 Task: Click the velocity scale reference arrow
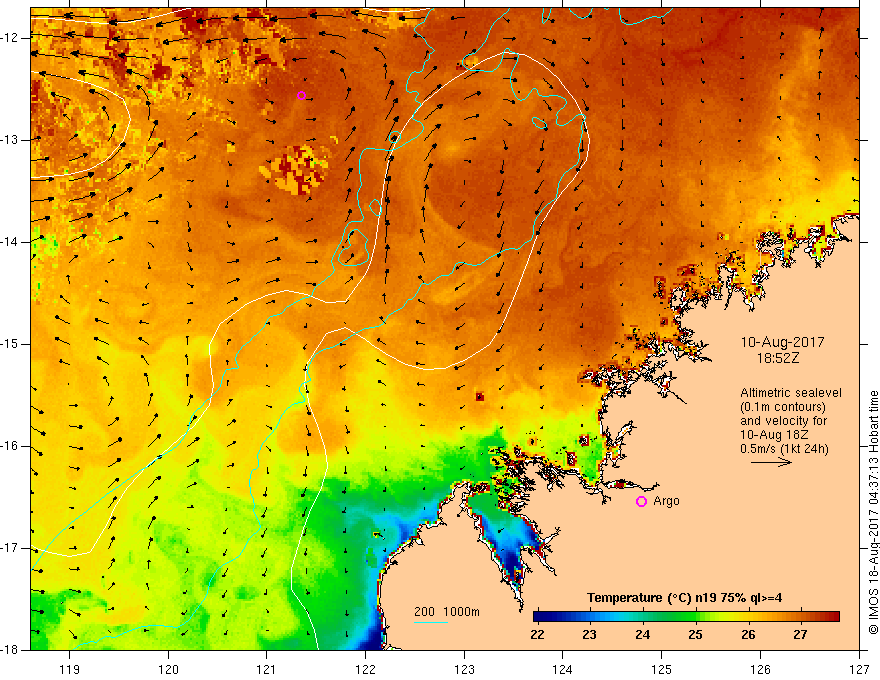click(x=771, y=462)
